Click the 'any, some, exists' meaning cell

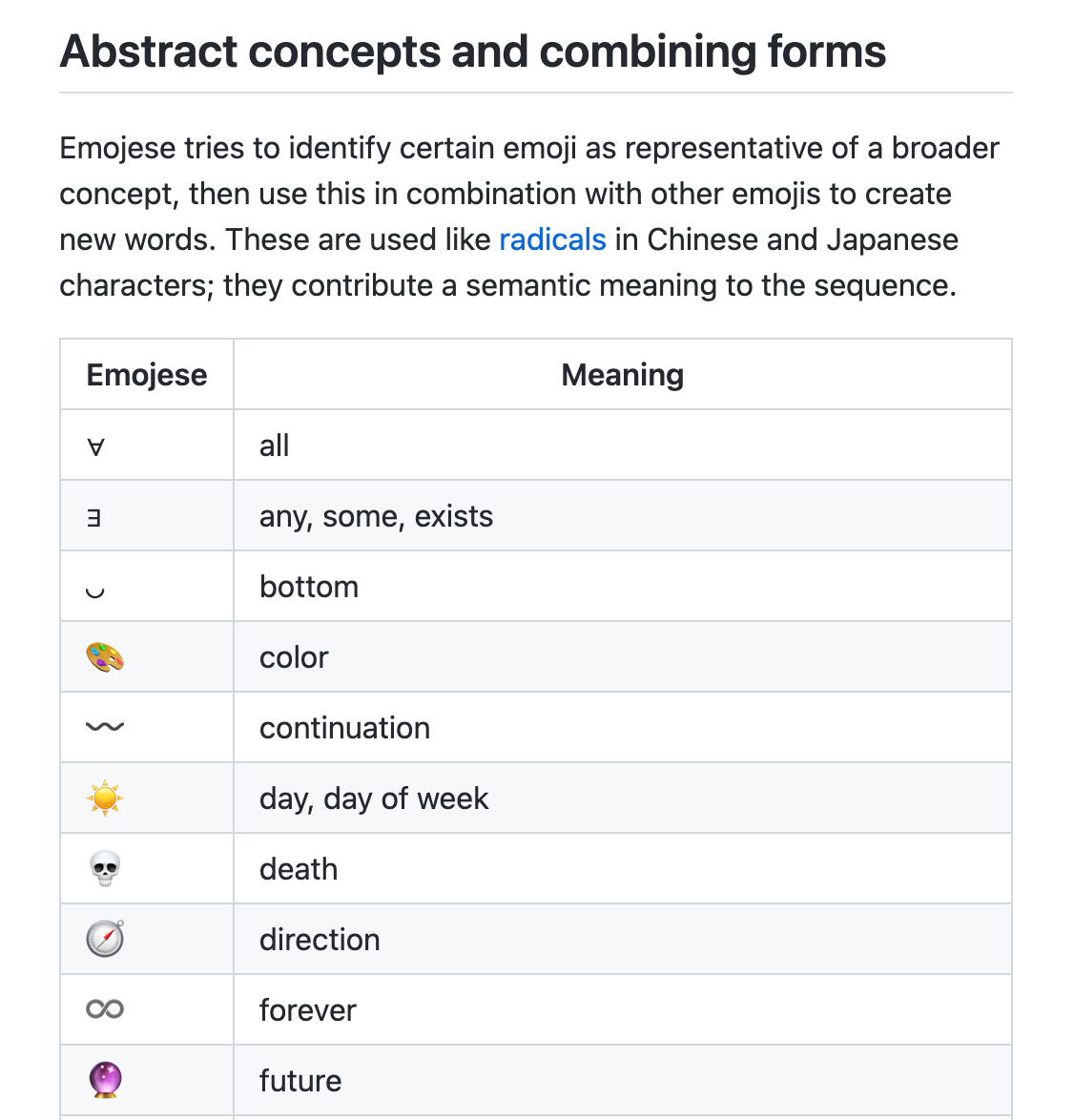(x=623, y=516)
